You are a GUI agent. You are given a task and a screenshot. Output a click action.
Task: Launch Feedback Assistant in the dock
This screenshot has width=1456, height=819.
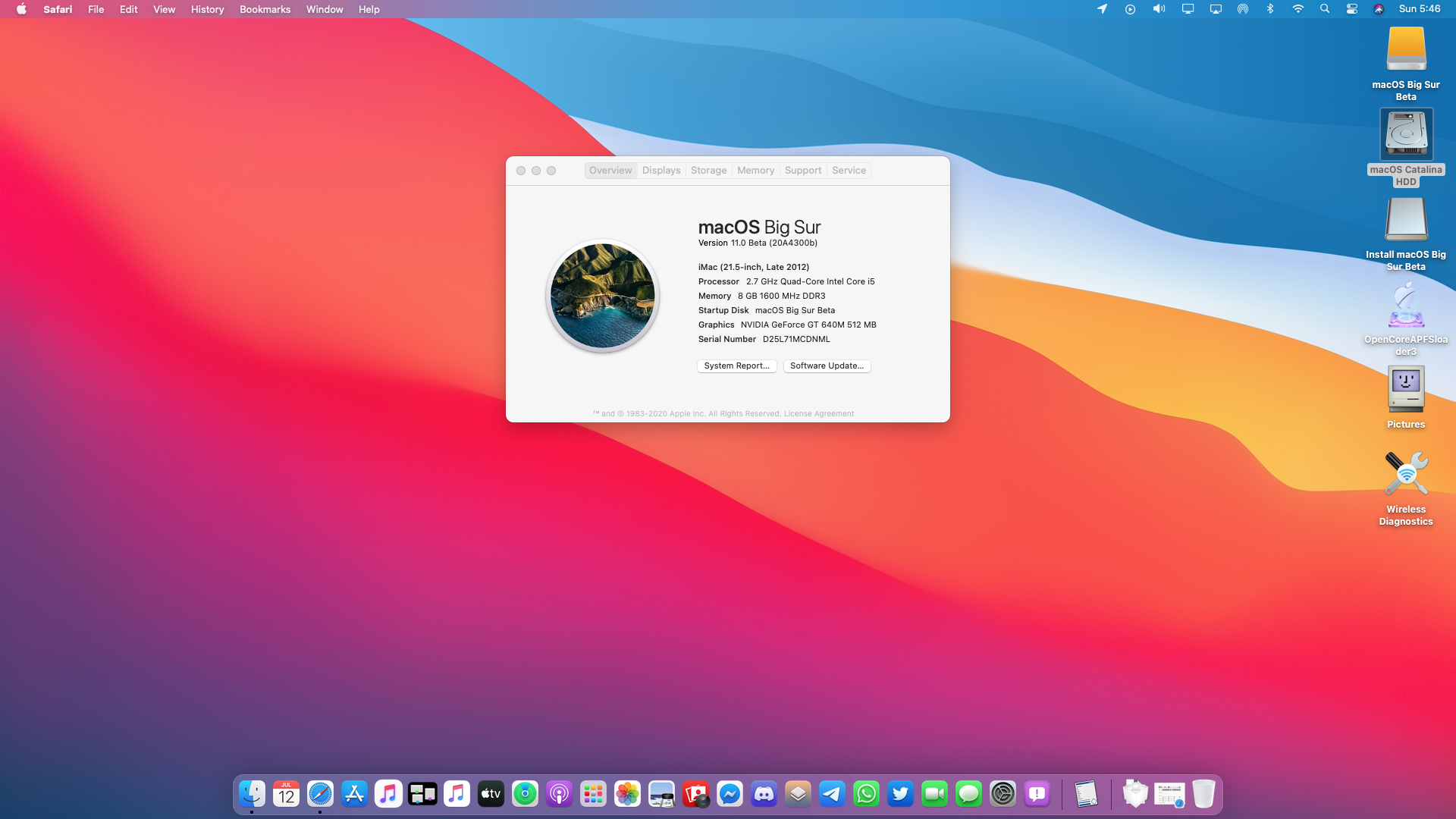pyautogui.click(x=1037, y=794)
